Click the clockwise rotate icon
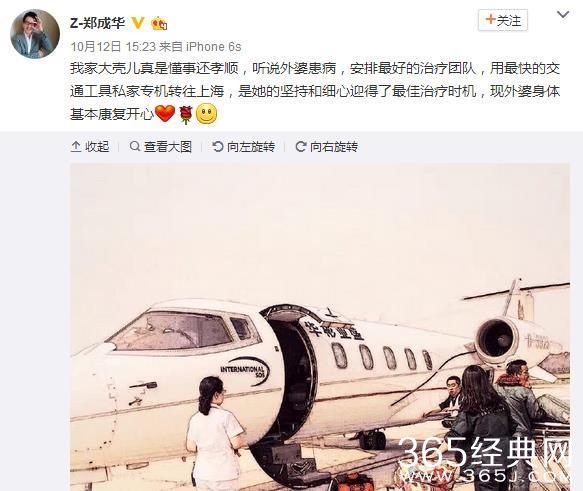This screenshot has height=491, width=583. tap(300, 146)
